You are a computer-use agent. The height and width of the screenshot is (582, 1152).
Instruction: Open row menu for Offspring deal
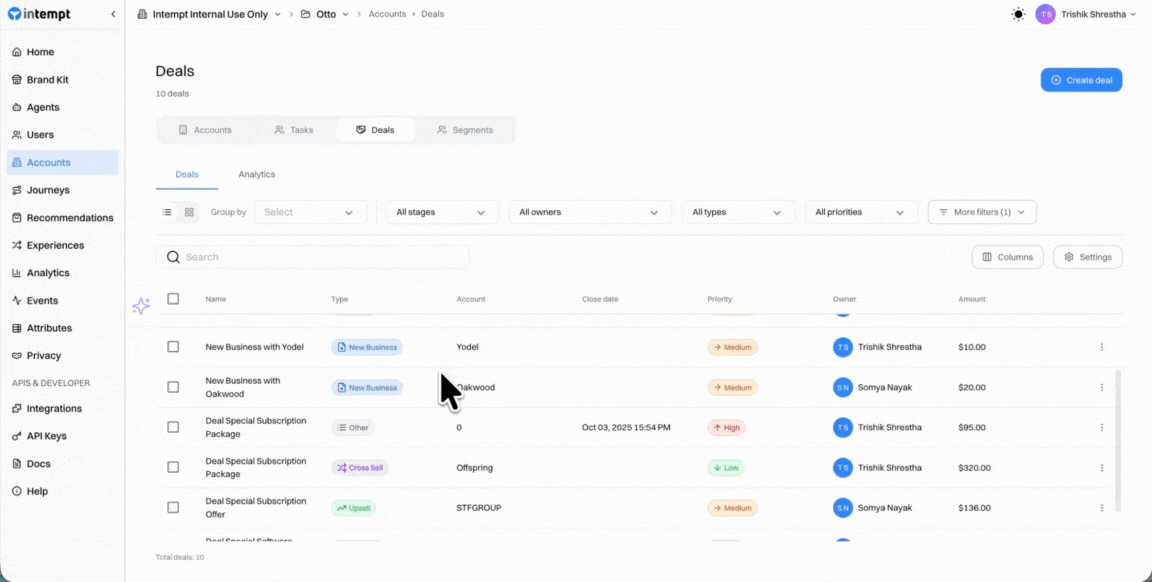pos(1101,467)
